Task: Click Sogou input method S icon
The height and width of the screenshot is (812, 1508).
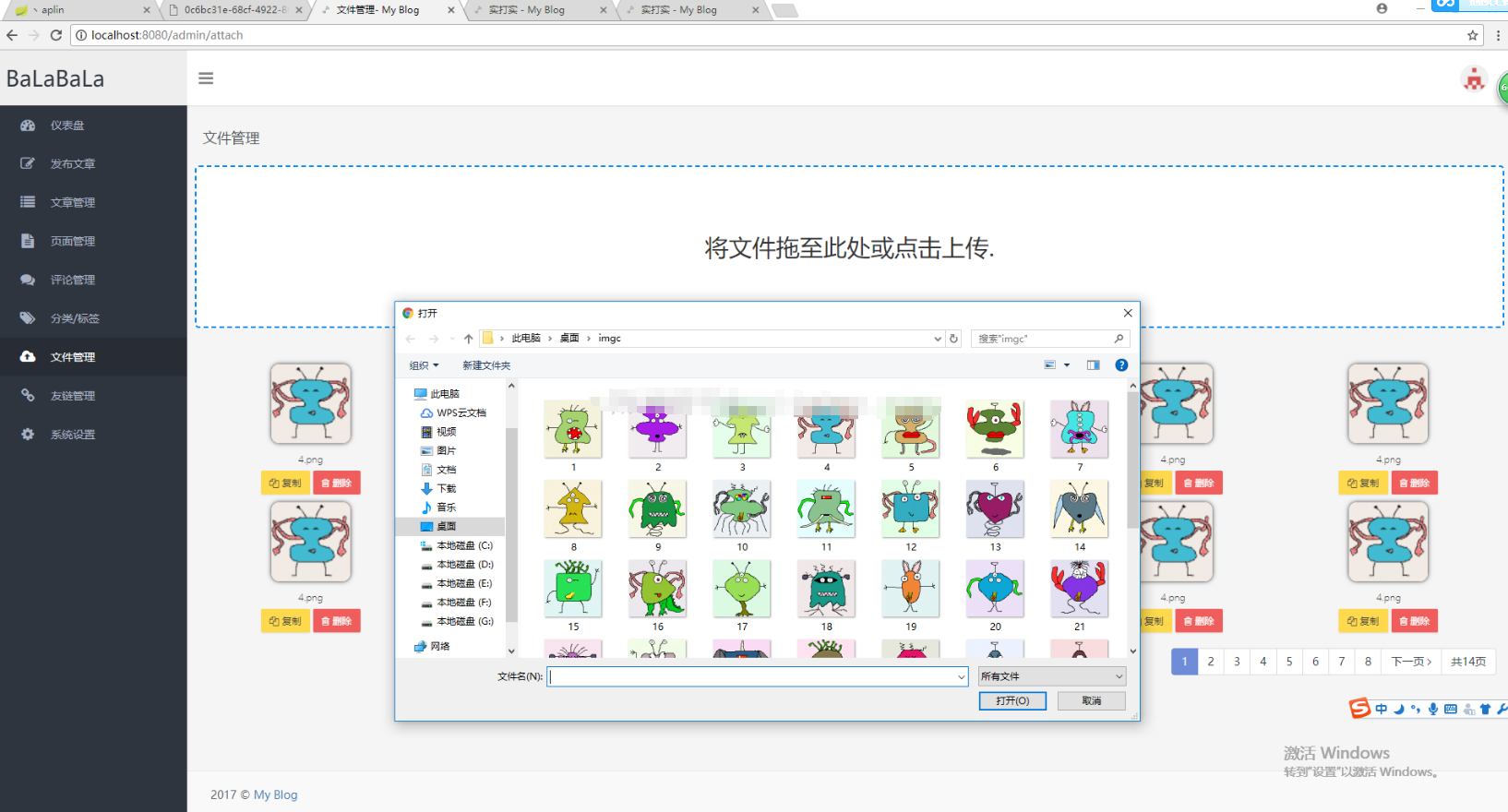Action: [x=1359, y=708]
